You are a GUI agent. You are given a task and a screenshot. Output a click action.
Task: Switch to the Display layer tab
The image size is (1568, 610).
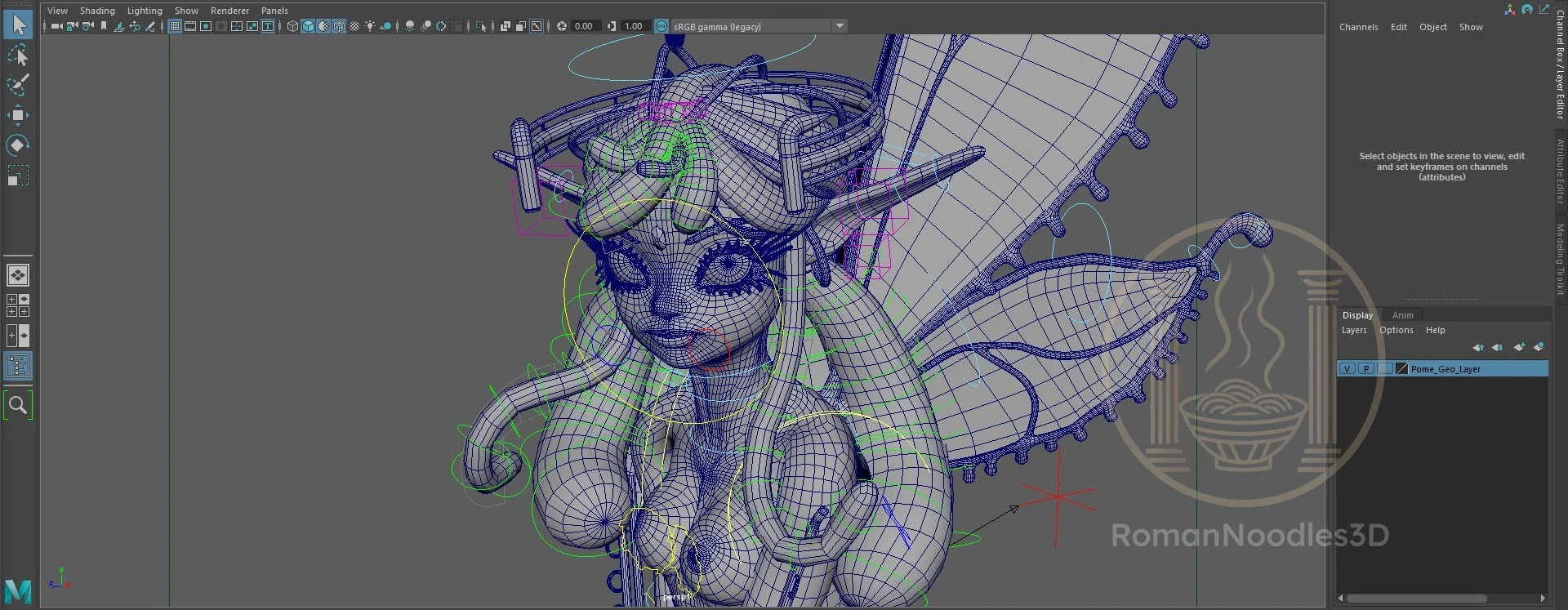[x=1357, y=315]
